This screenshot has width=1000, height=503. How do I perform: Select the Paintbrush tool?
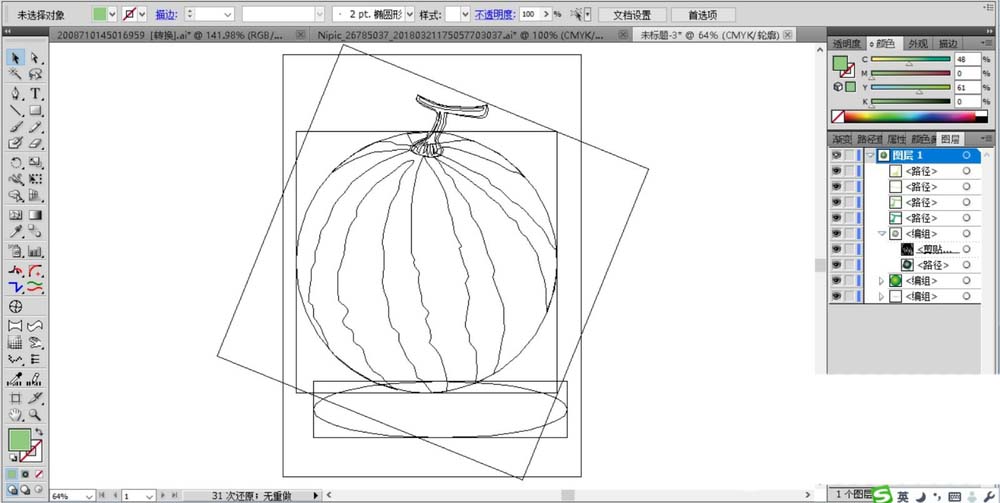pos(16,127)
